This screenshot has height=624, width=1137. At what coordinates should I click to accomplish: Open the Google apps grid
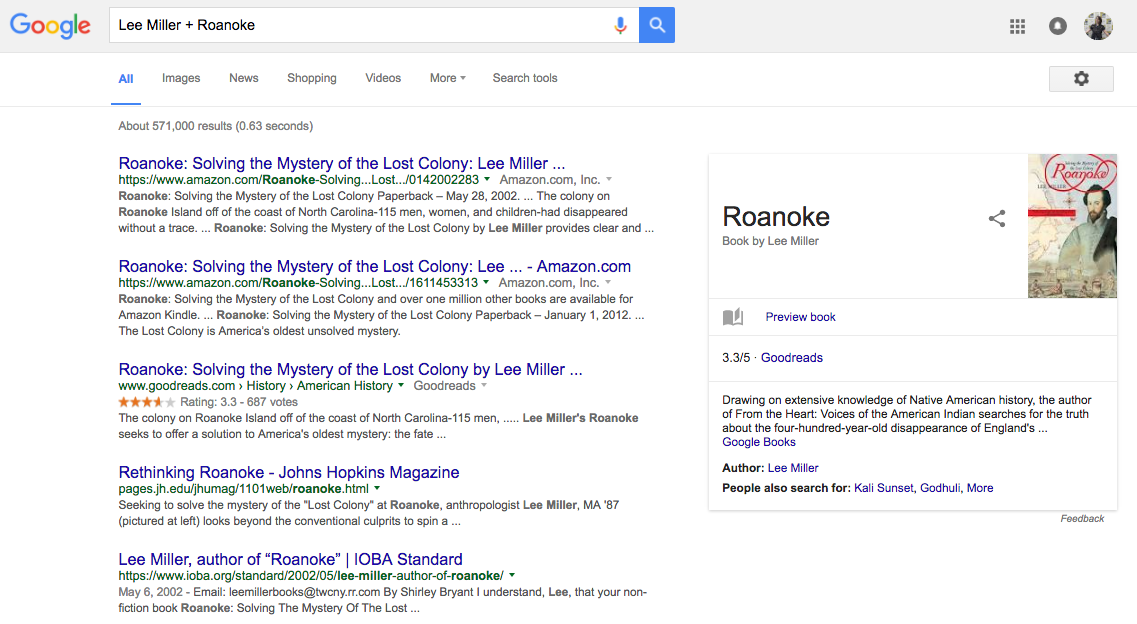tap(1017, 27)
